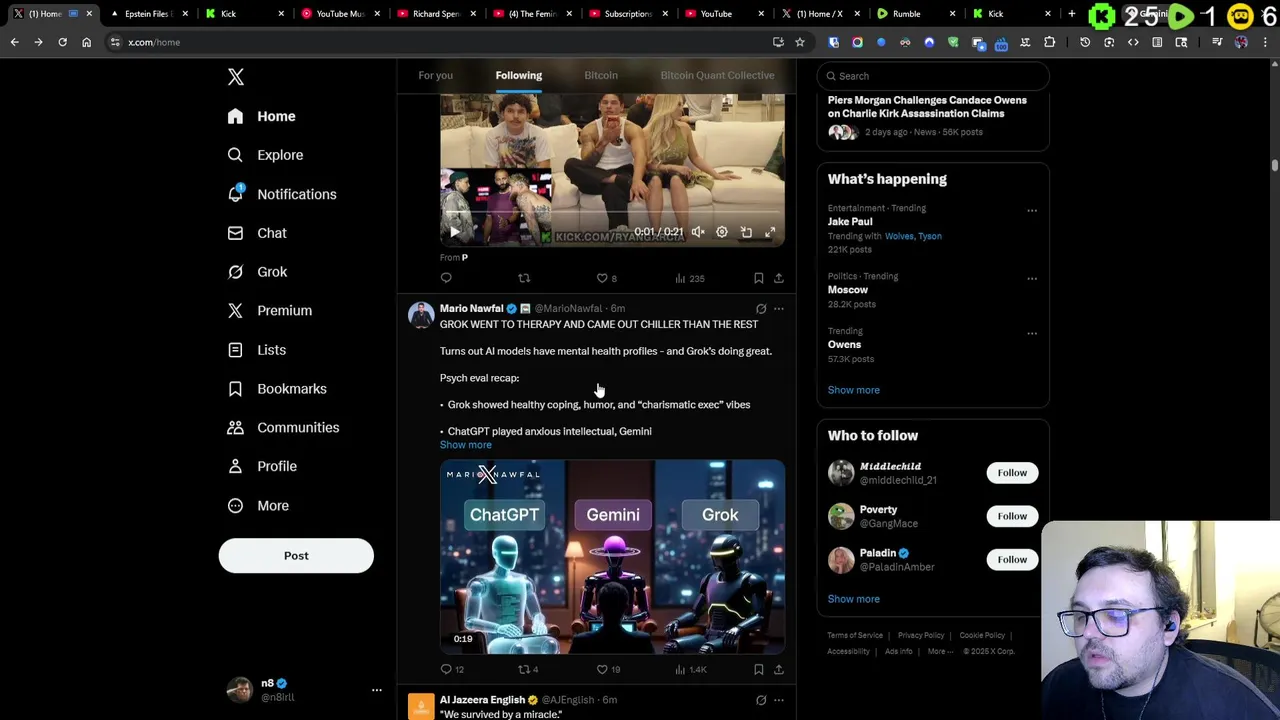Open more options for Moscow trend

point(1032,279)
